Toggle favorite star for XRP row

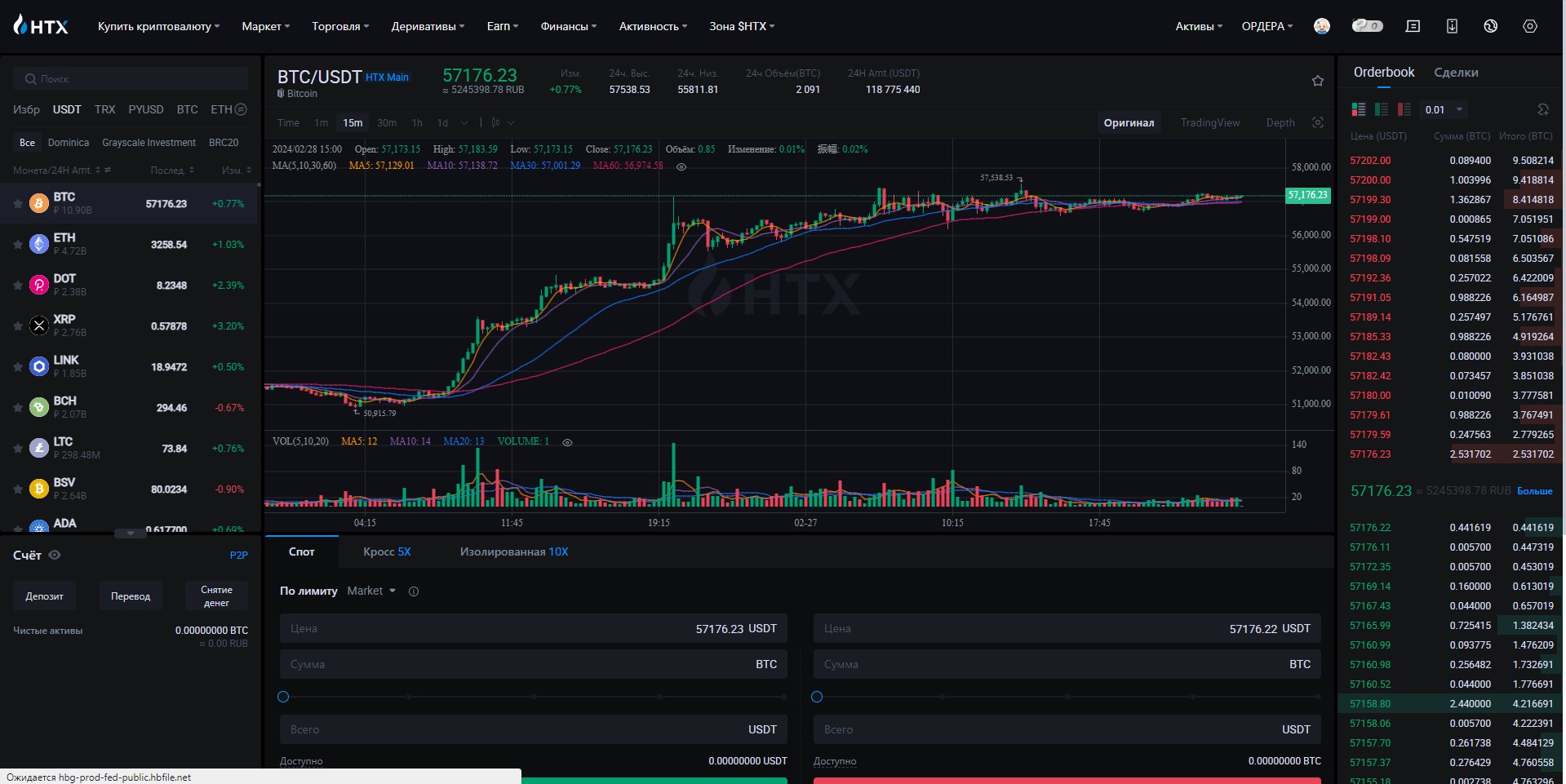click(x=18, y=326)
